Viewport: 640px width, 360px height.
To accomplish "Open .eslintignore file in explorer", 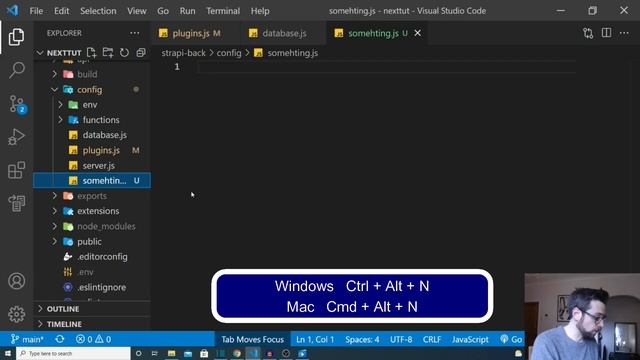I will [x=101, y=287].
